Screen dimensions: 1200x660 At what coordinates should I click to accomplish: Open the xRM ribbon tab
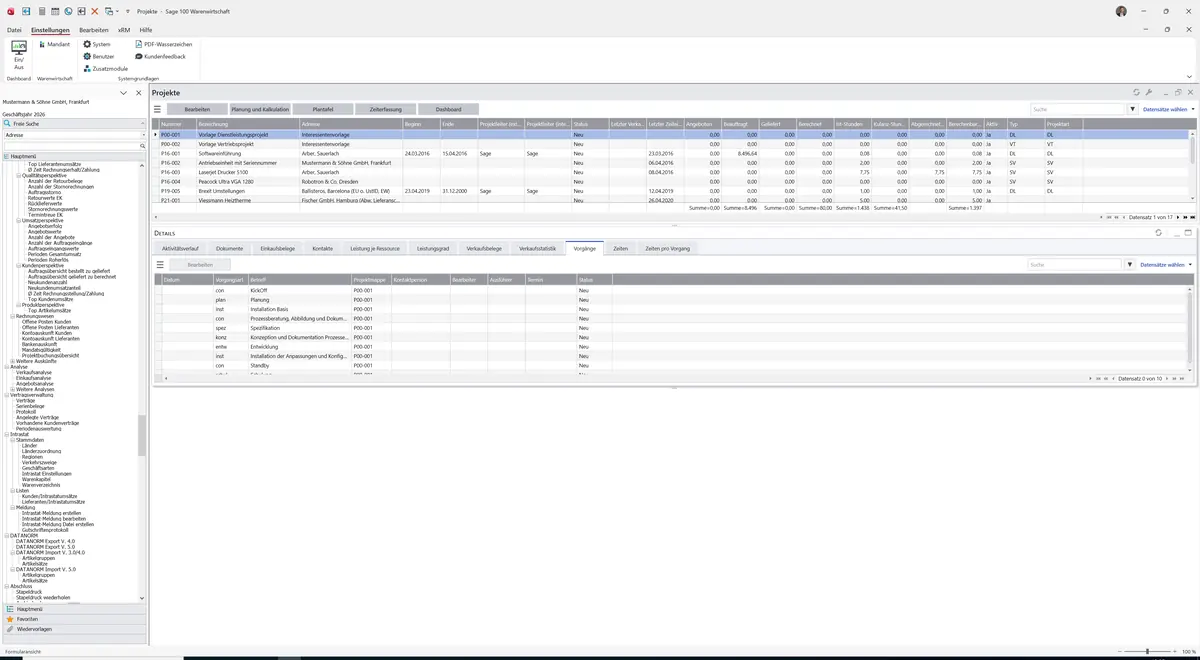click(124, 30)
